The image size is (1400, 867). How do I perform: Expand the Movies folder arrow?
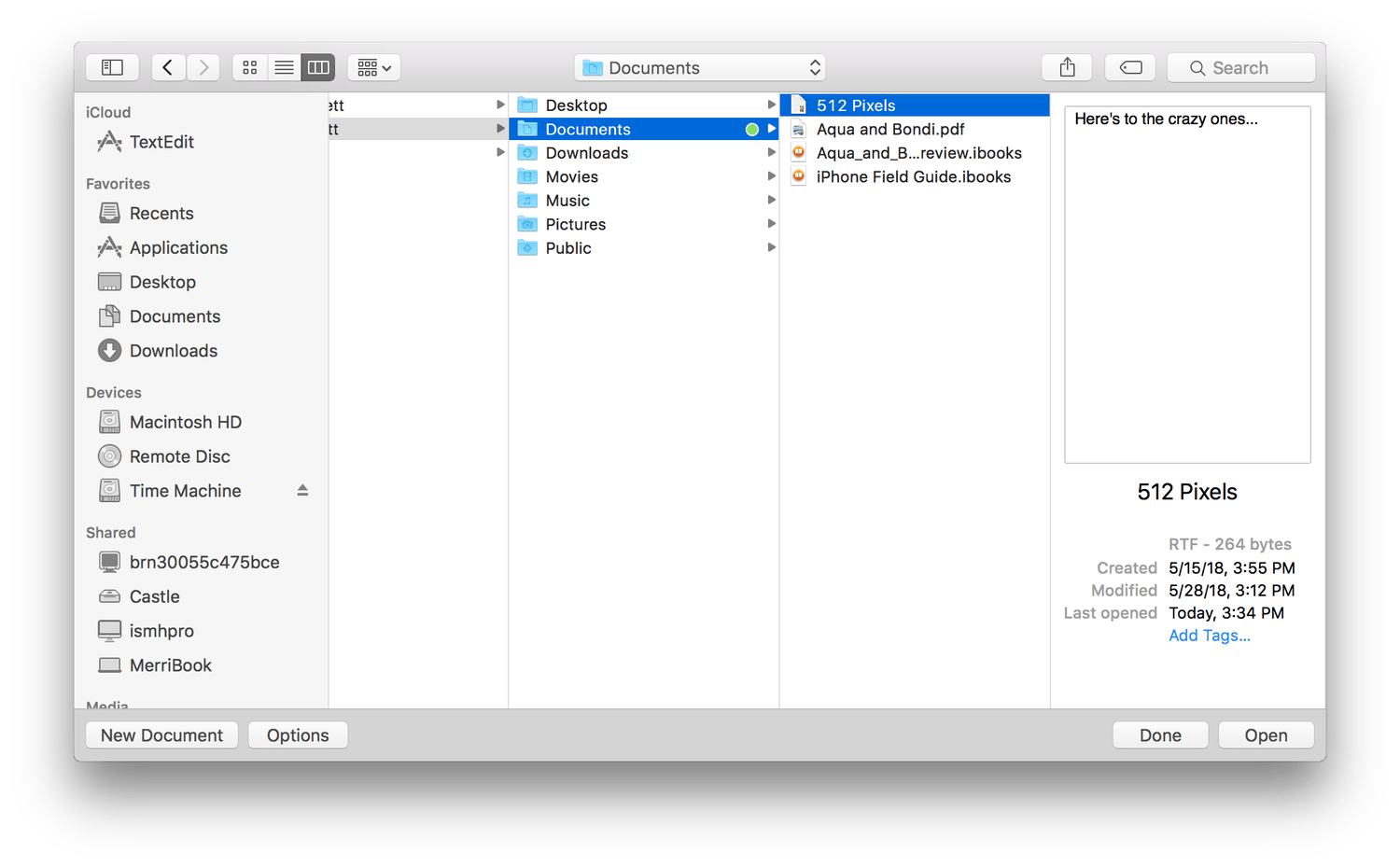coord(771,176)
